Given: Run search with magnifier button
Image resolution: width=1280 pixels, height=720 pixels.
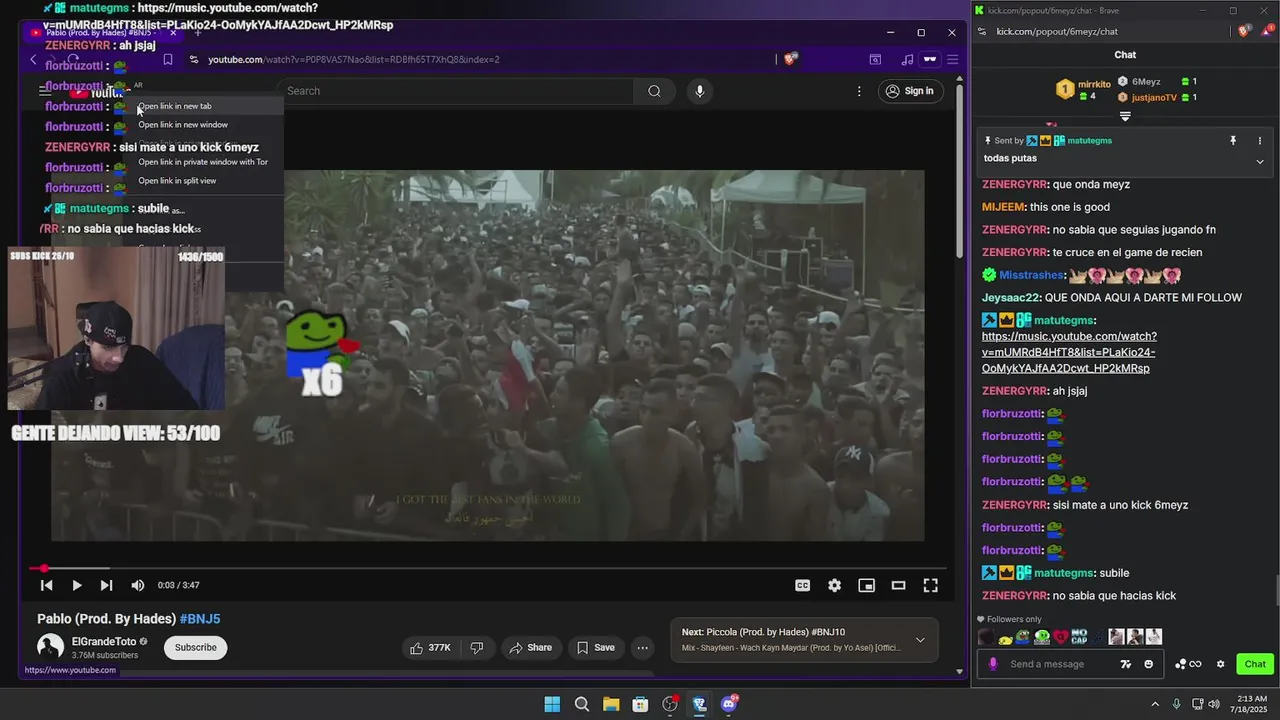Looking at the screenshot, I should pyautogui.click(x=654, y=91).
